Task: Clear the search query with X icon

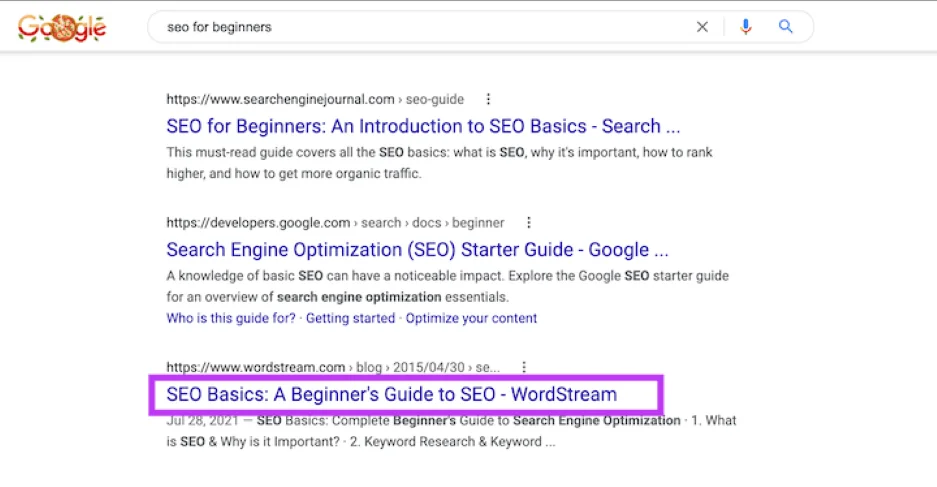Action: pyautogui.click(x=702, y=27)
